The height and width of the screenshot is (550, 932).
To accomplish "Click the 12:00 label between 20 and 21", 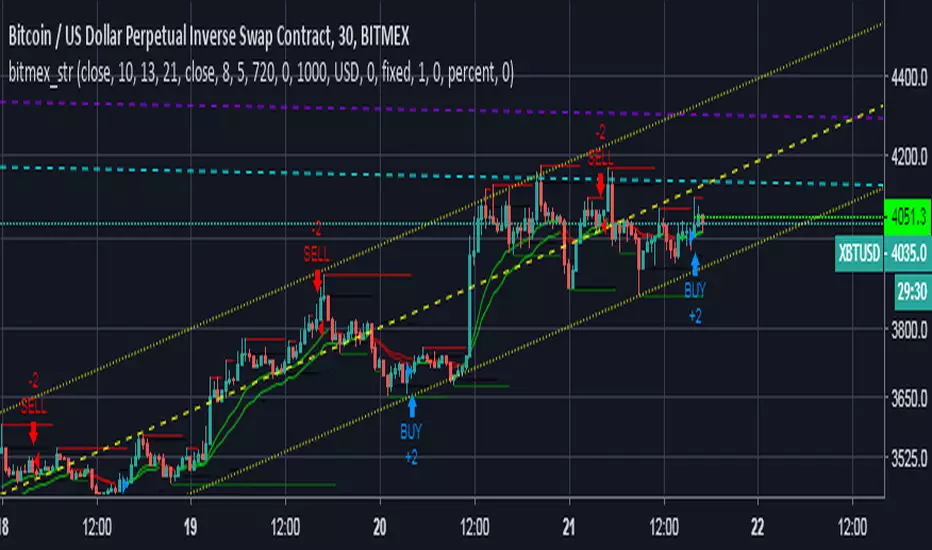I will click(474, 527).
